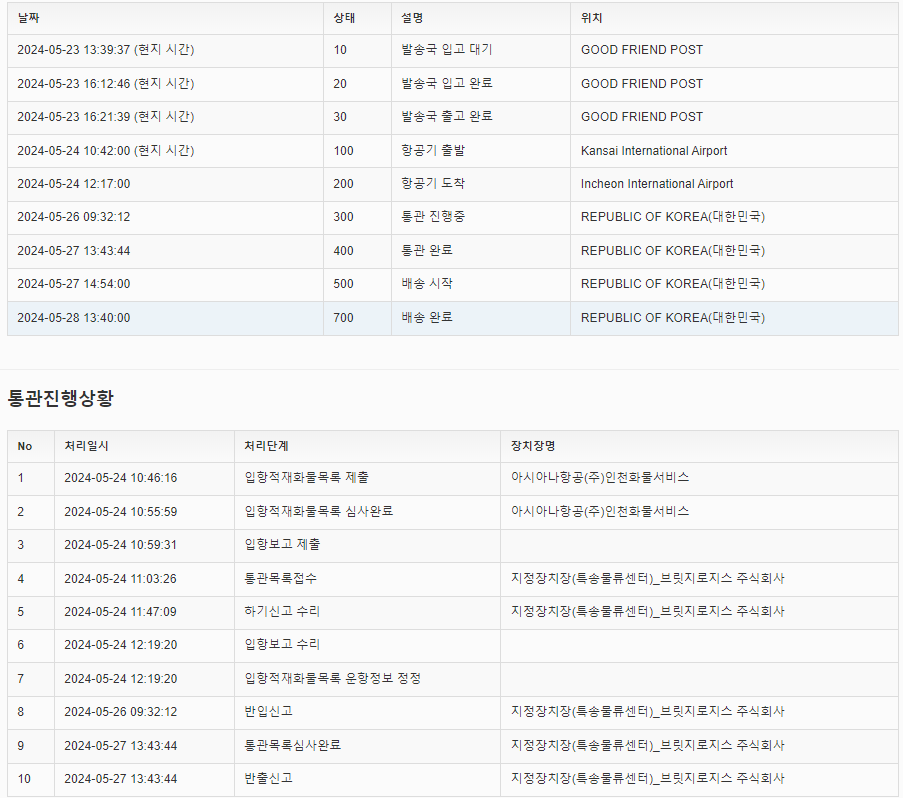Click the 발송국 출고 완료 description

pos(447,116)
